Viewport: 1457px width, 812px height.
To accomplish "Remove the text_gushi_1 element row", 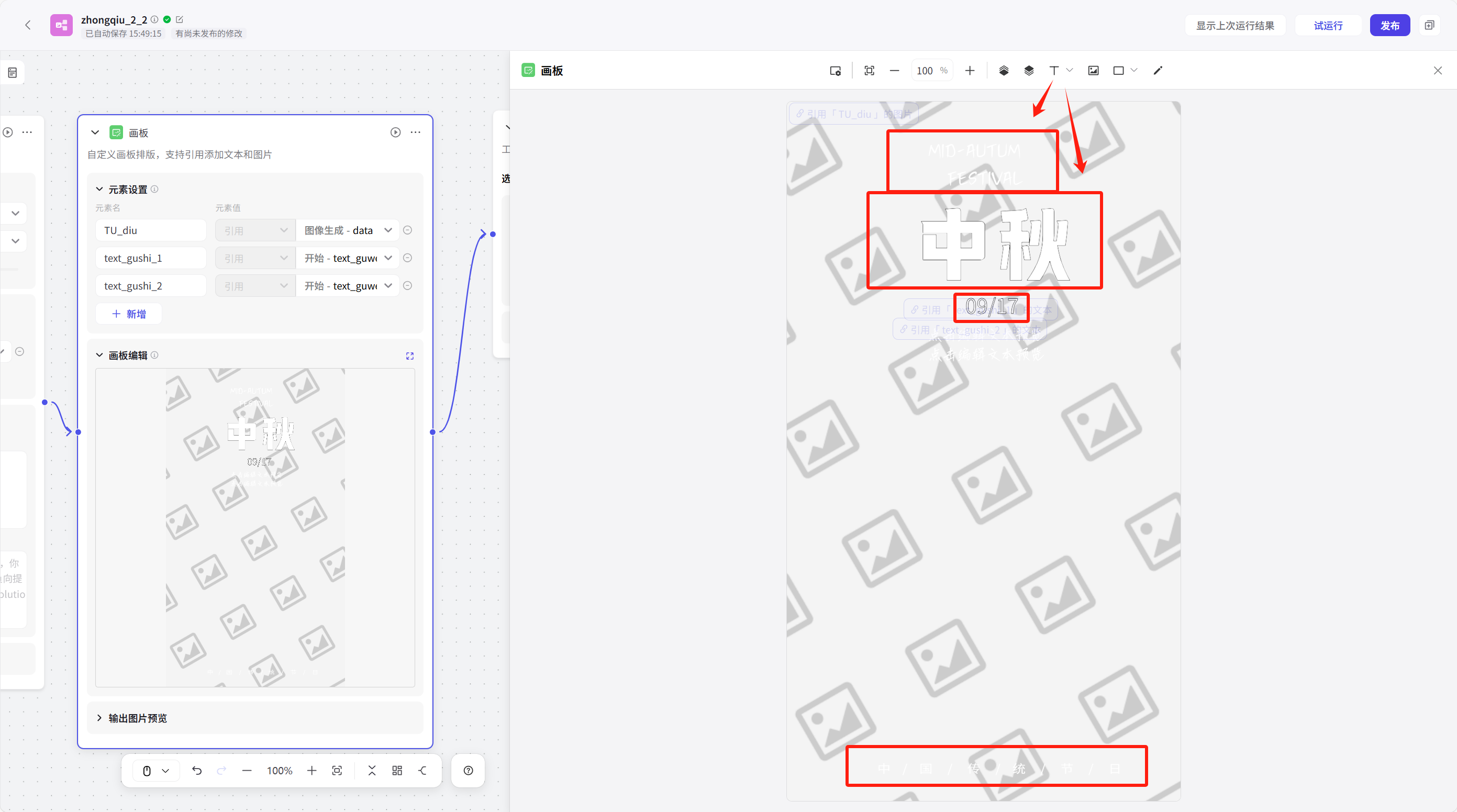I will pyautogui.click(x=407, y=258).
